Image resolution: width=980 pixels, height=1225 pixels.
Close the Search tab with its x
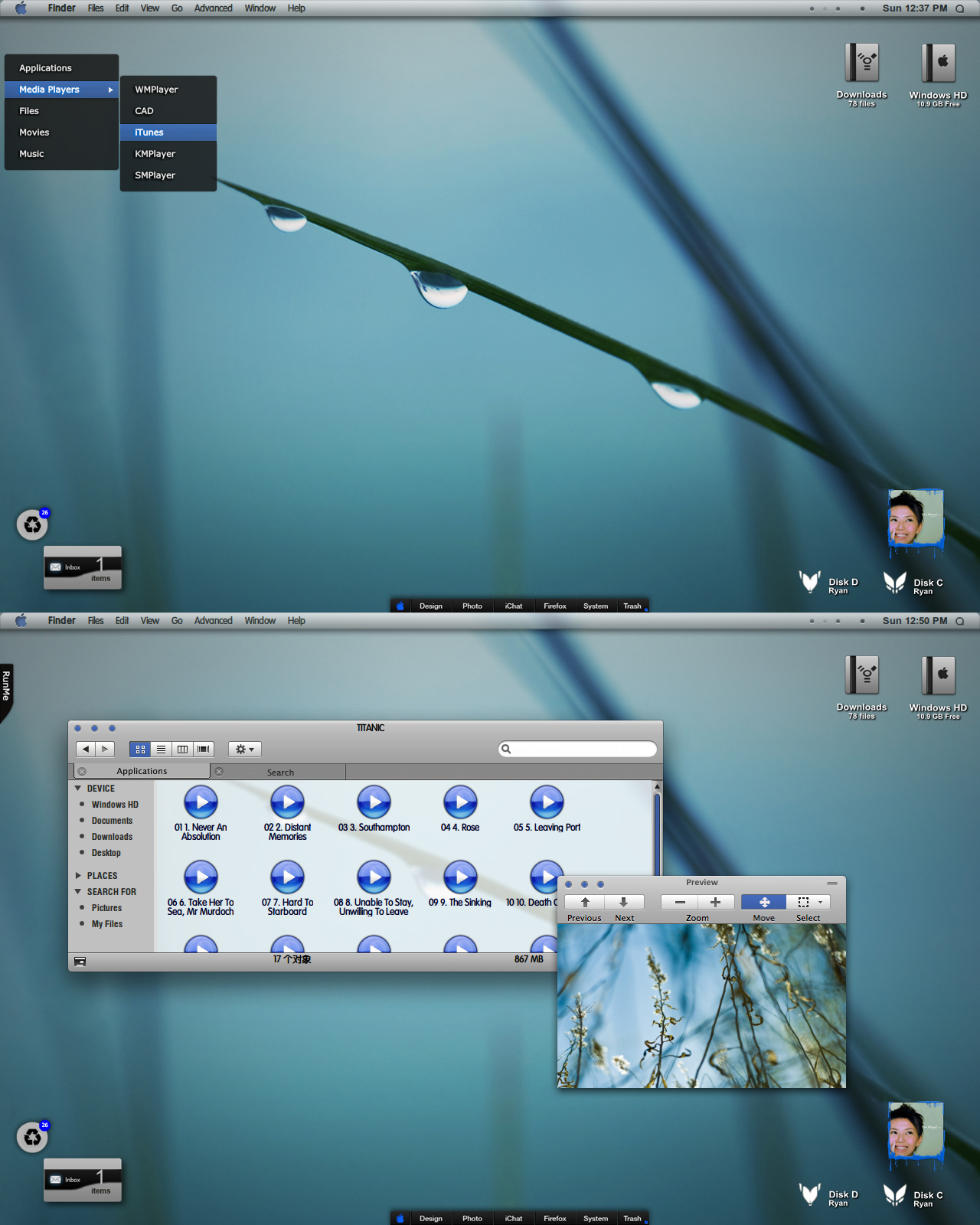[x=219, y=771]
